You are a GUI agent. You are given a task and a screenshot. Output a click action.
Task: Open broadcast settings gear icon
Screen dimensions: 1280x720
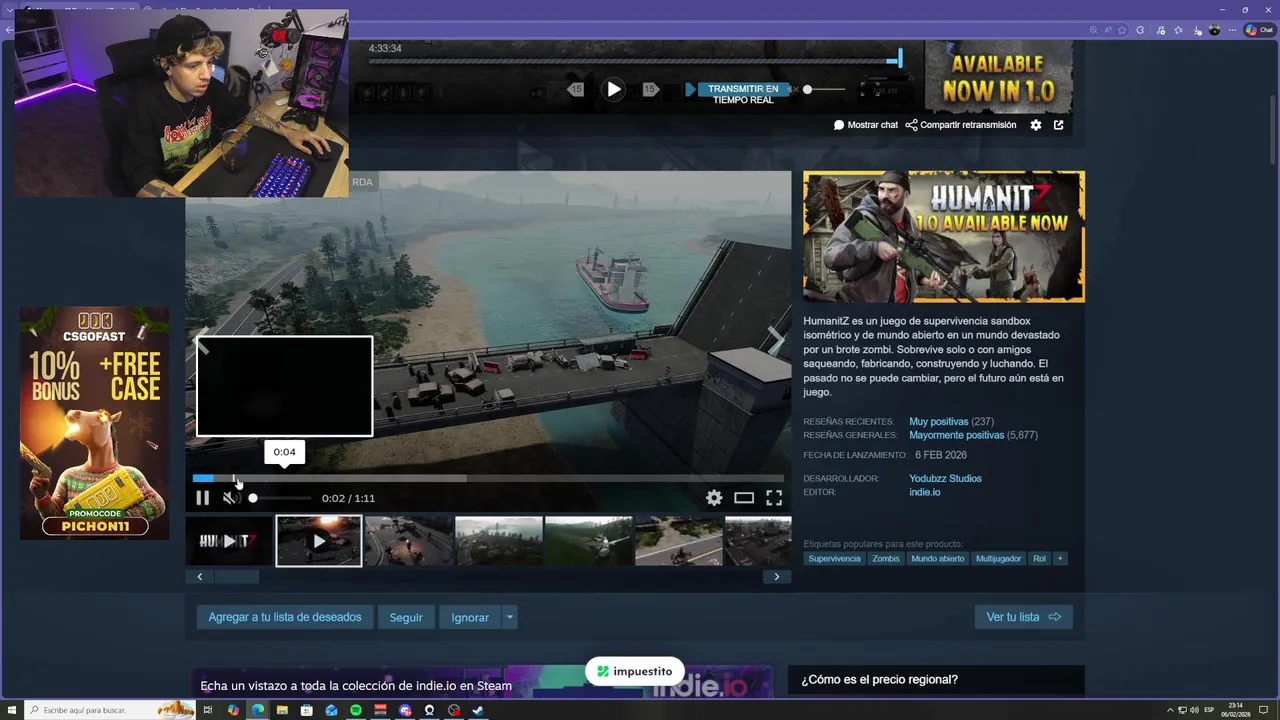pos(1036,125)
